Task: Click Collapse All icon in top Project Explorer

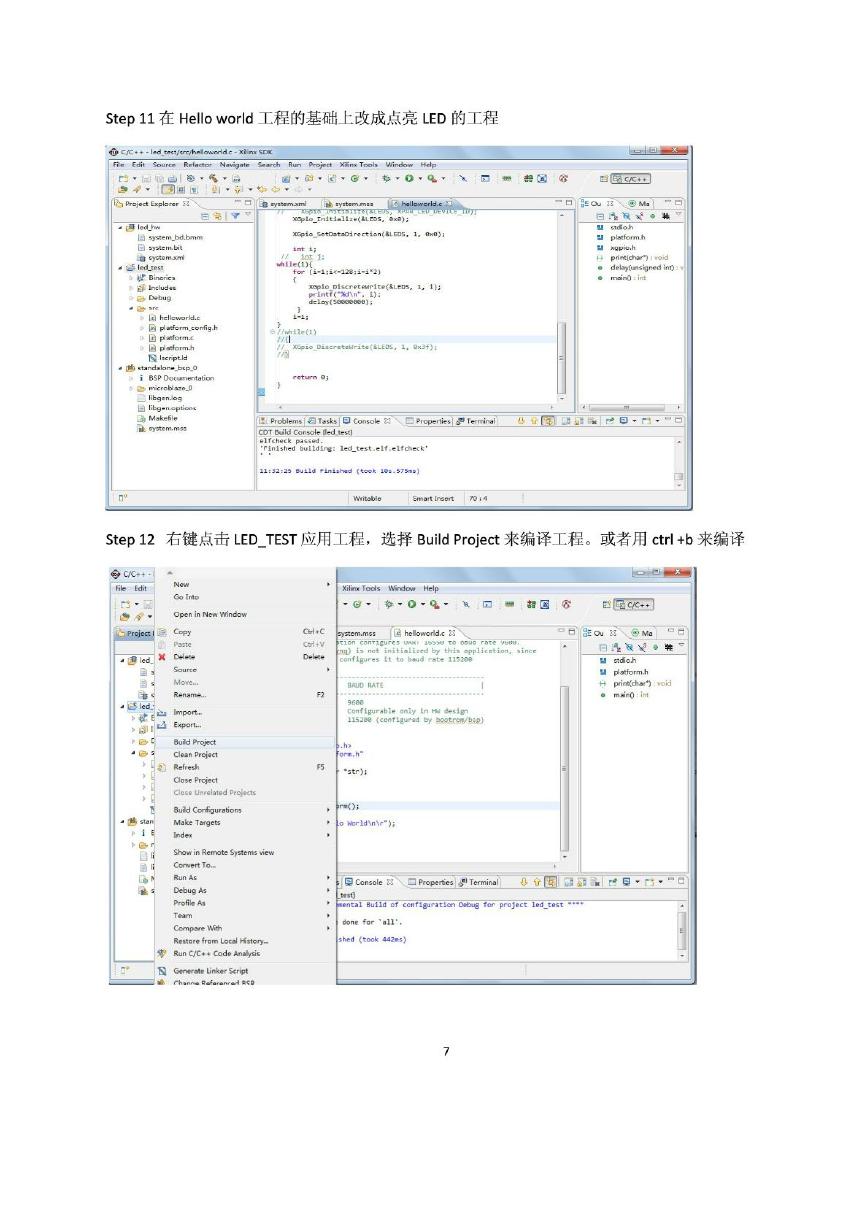Action: [x=205, y=215]
